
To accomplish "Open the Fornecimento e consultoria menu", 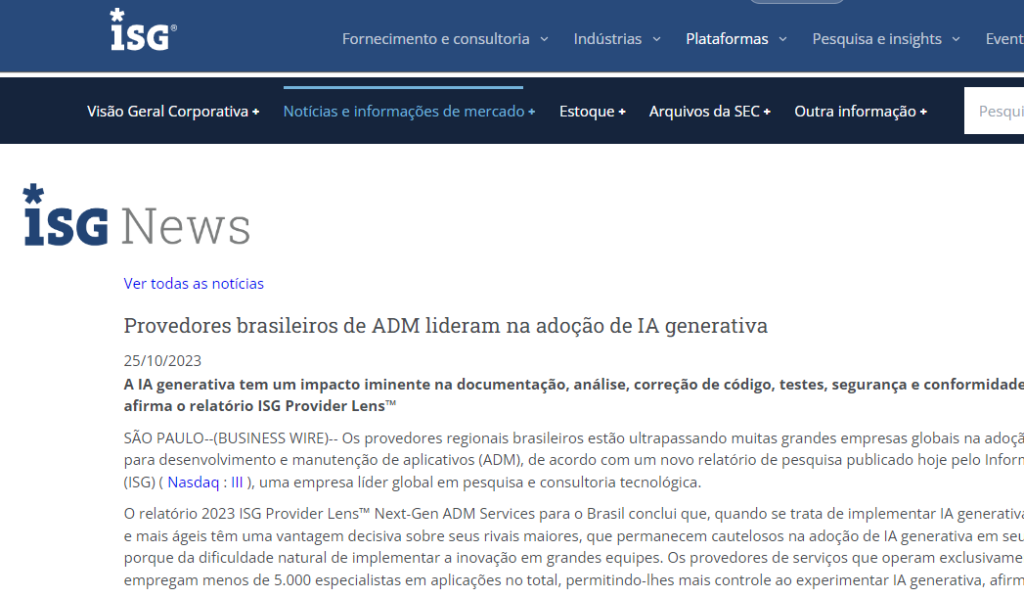I will pos(436,39).
